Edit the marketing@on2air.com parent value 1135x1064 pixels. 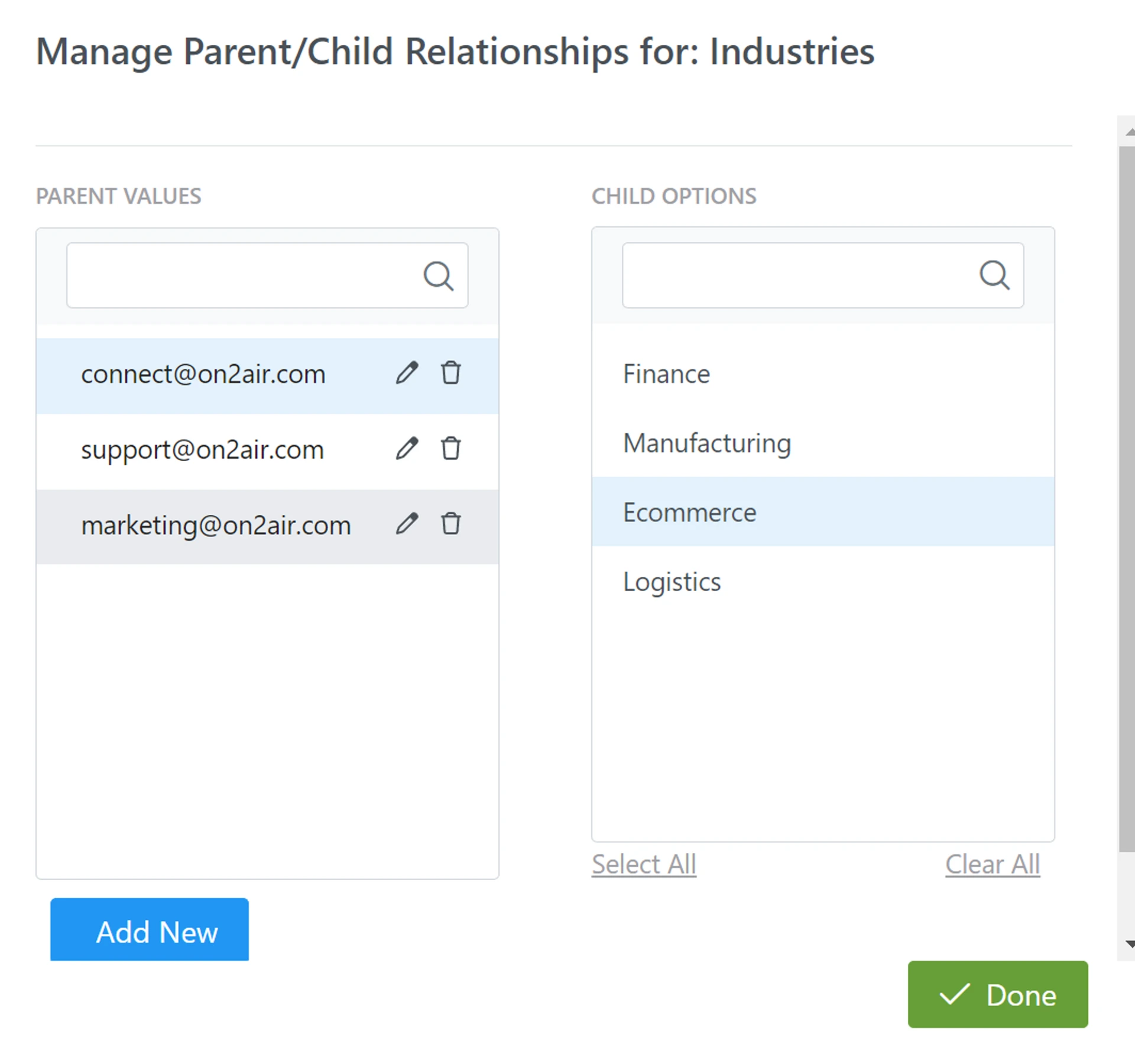(x=407, y=524)
